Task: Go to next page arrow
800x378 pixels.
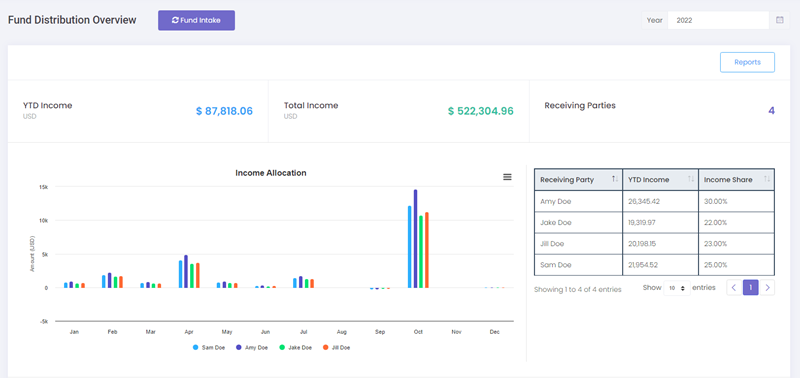Action: pyautogui.click(x=767, y=288)
